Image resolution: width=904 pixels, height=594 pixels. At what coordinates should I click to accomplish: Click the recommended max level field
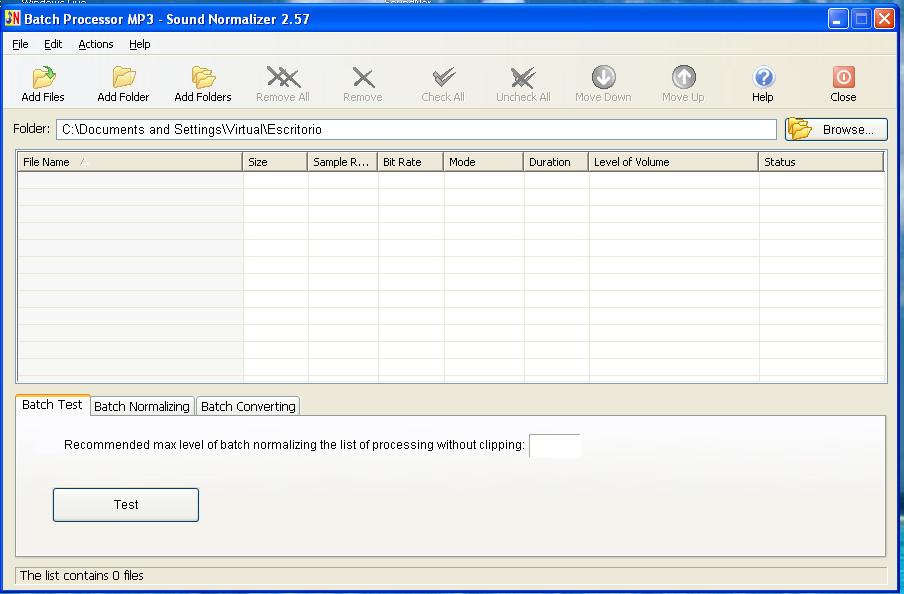point(555,445)
